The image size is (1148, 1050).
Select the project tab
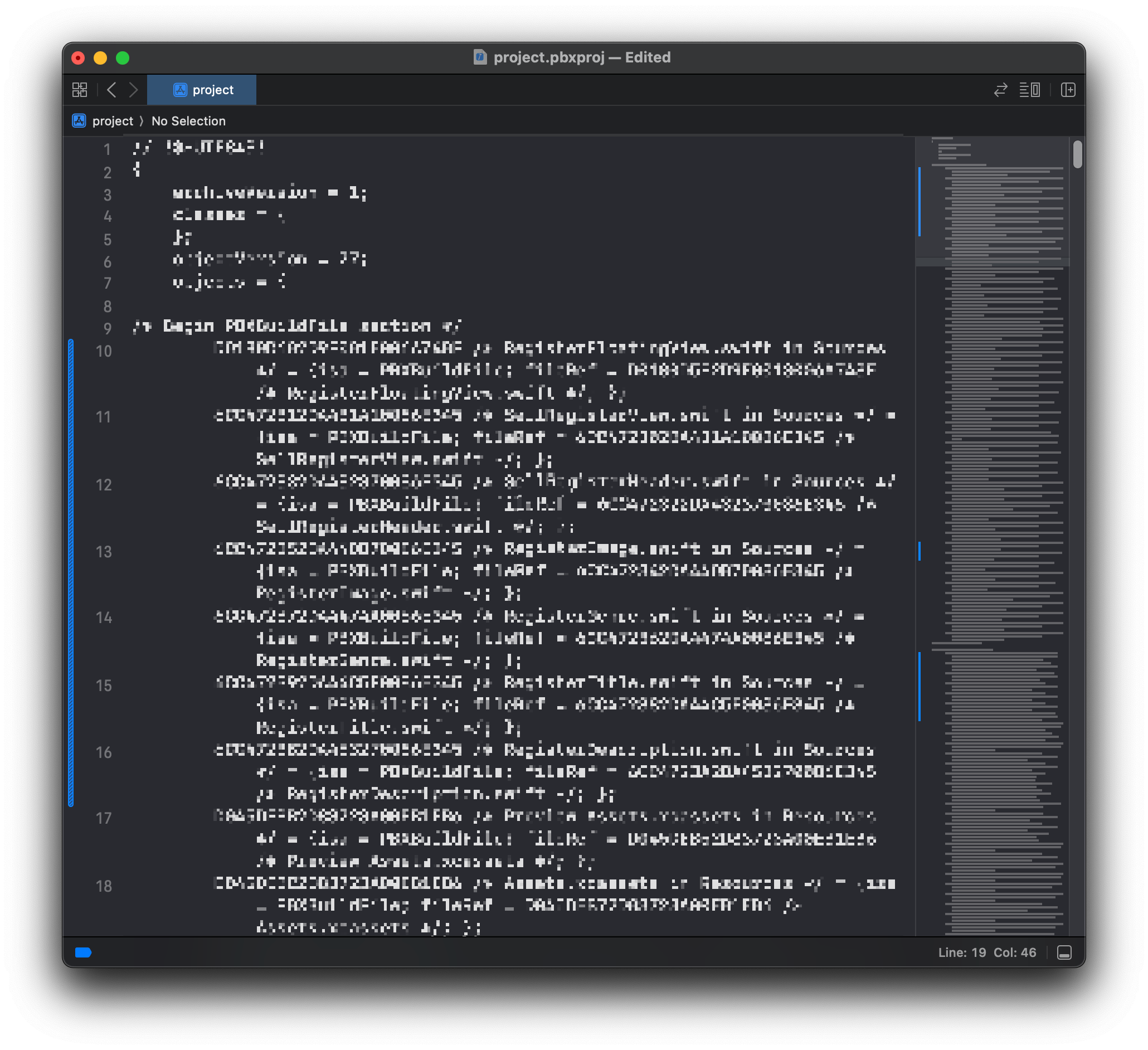pos(202,90)
